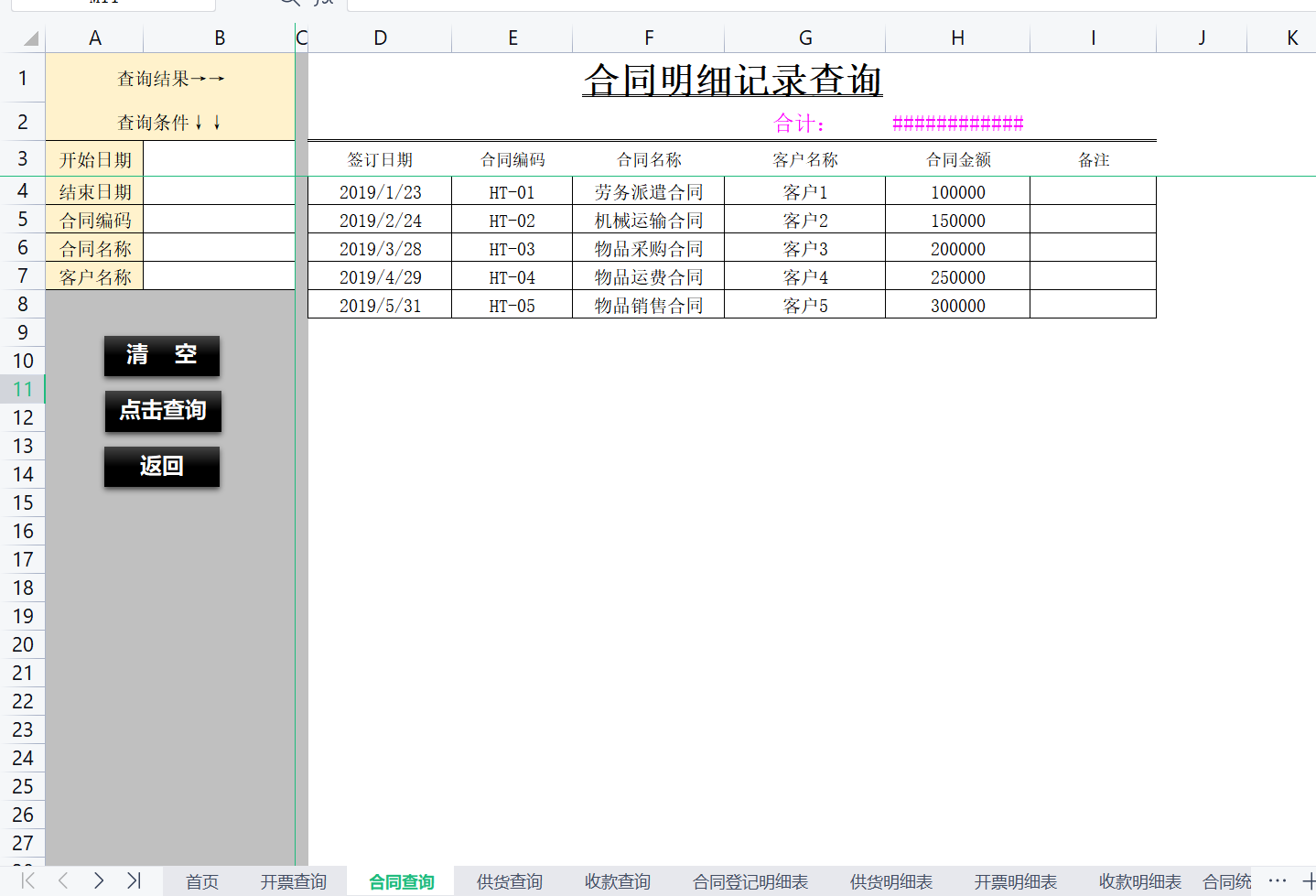Run the query with the 点击查询 button
The image size is (1316, 896).
pos(163,411)
